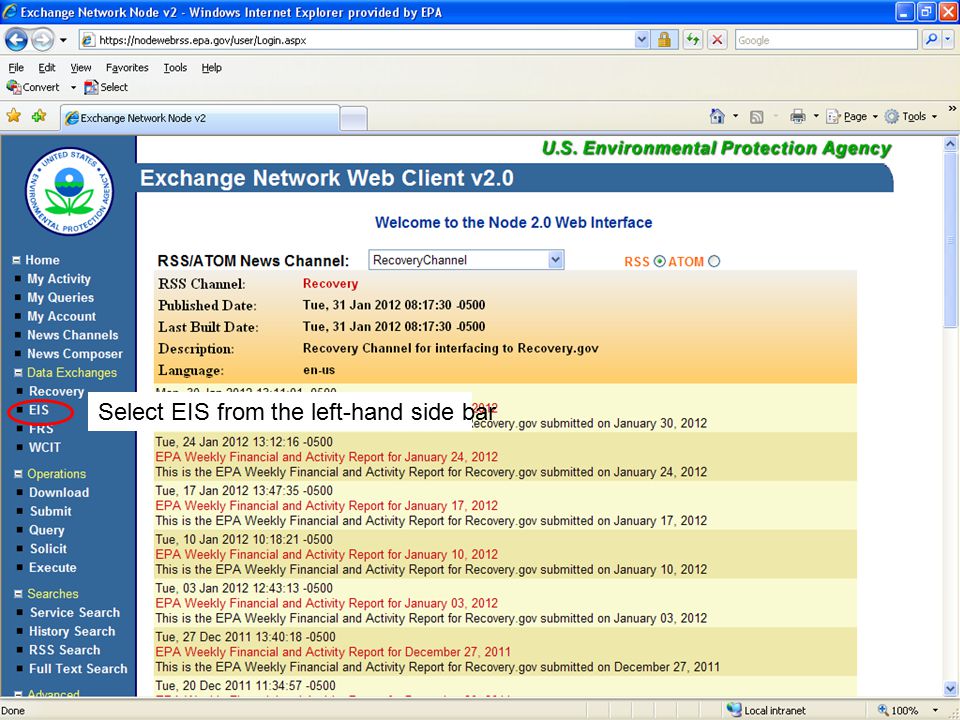Viewport: 960px width, 720px height.
Task: Open History Search
Action: coord(72,631)
